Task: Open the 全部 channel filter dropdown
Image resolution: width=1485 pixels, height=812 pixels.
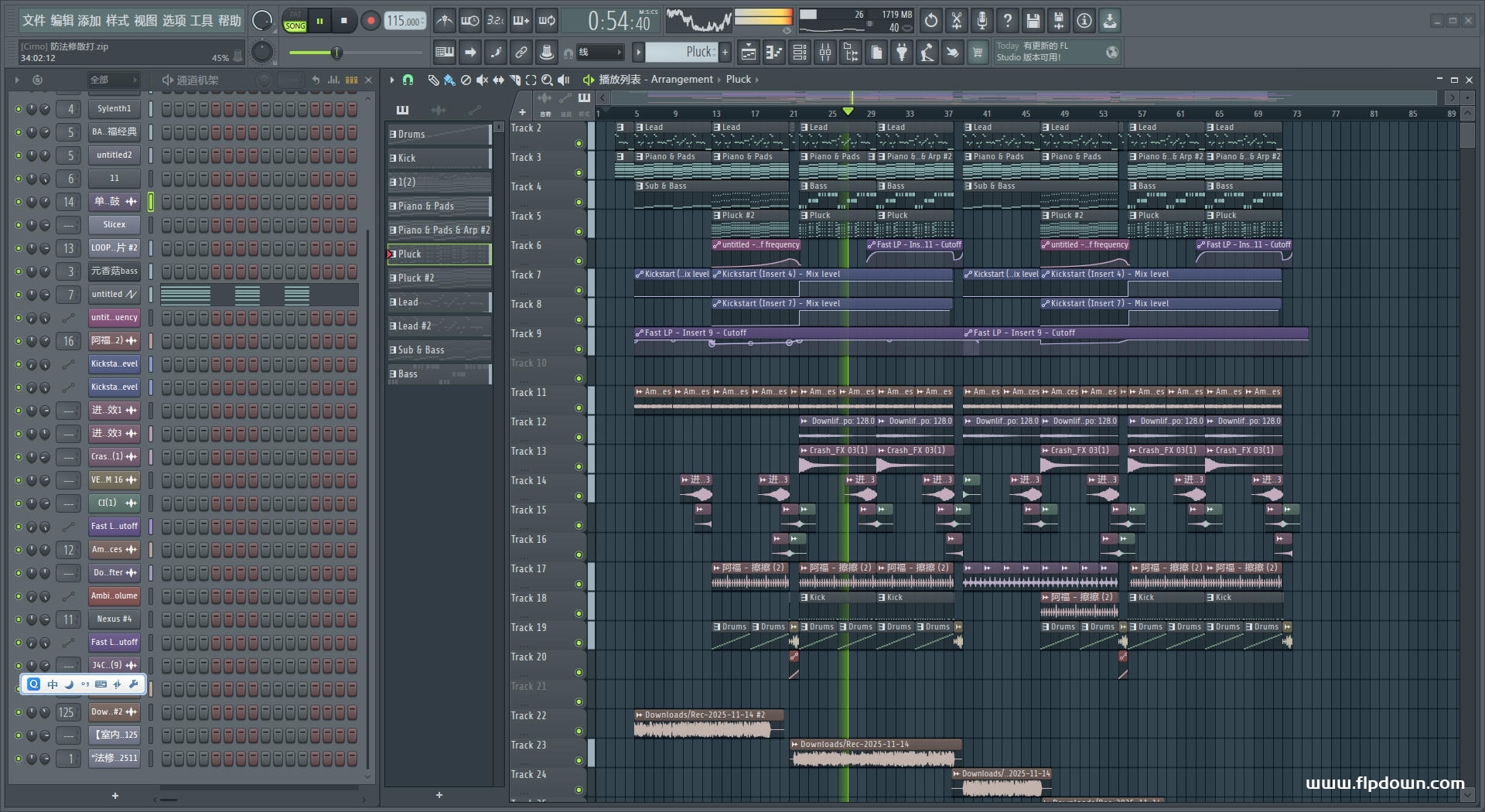Action: (x=113, y=80)
